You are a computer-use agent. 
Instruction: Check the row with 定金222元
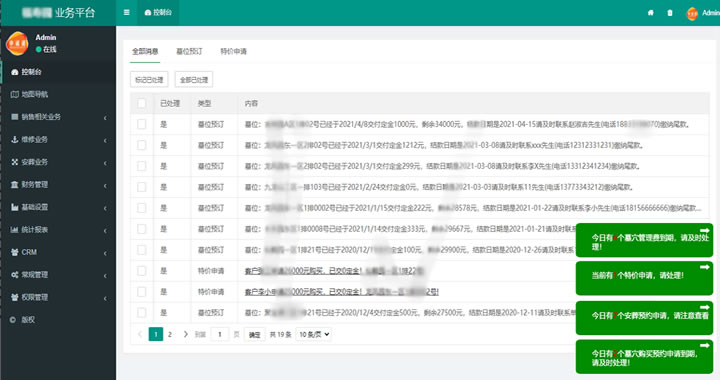point(141,208)
